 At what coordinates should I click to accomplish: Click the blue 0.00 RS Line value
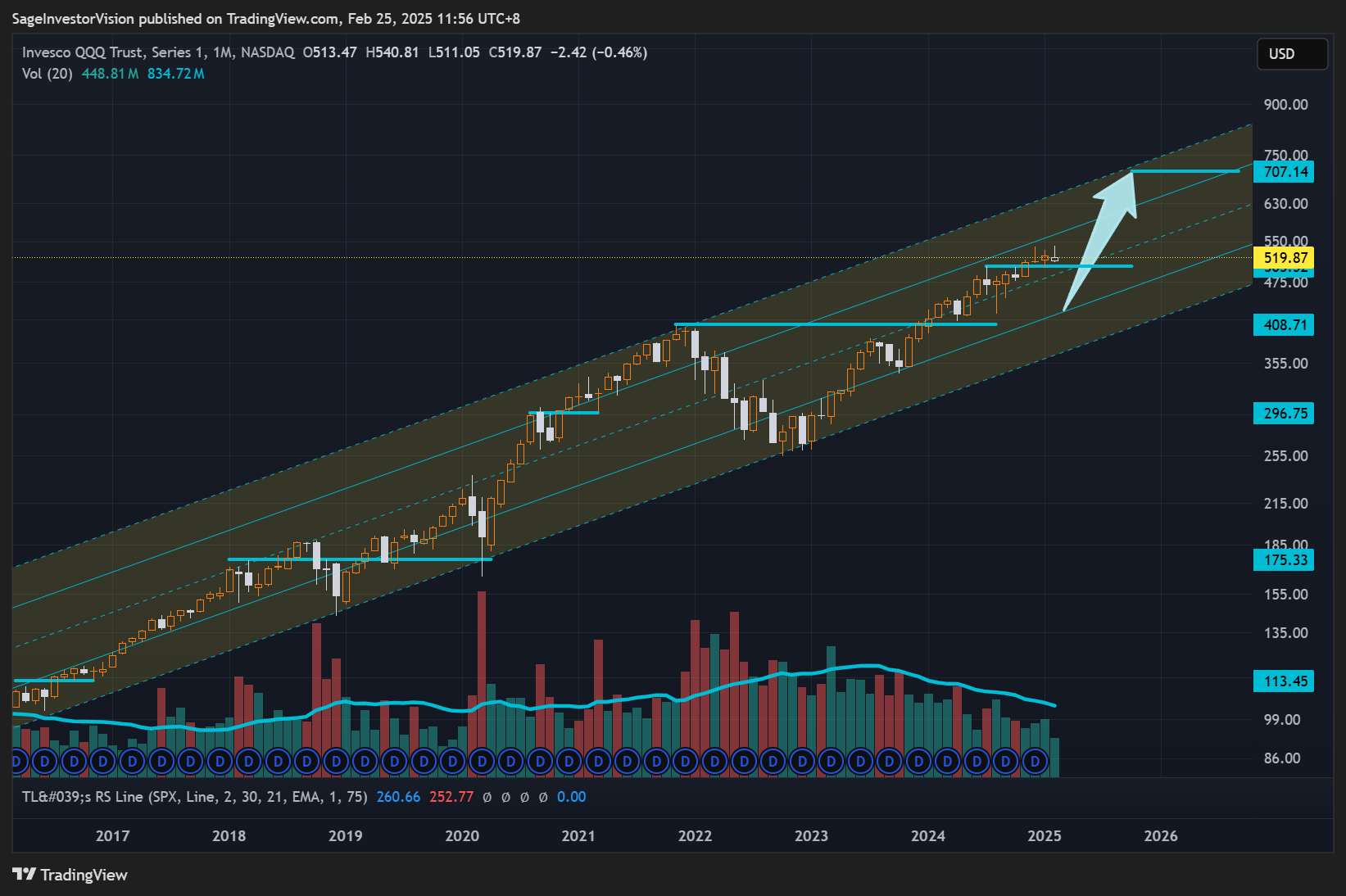[572, 797]
